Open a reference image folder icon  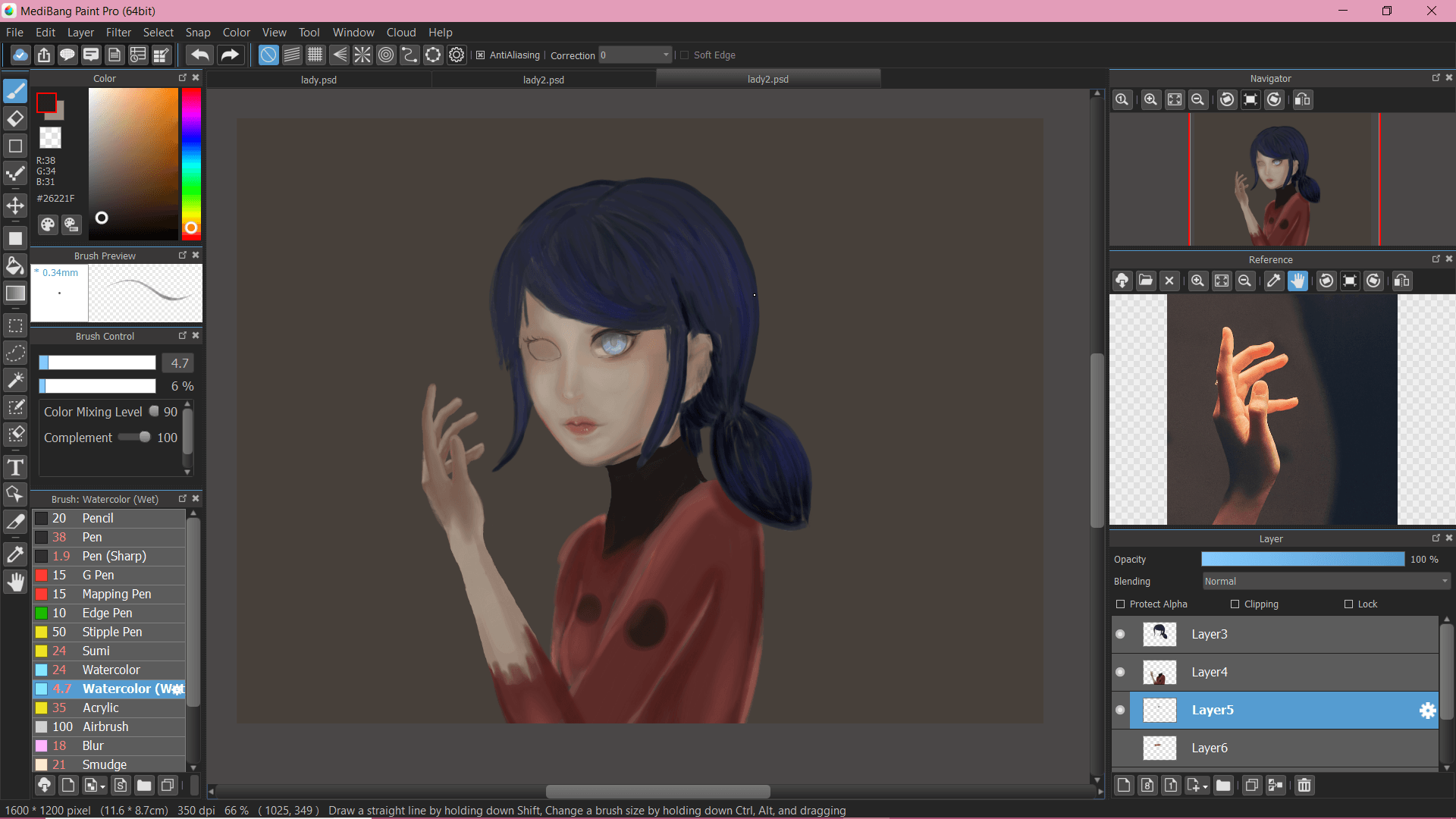coord(1146,281)
